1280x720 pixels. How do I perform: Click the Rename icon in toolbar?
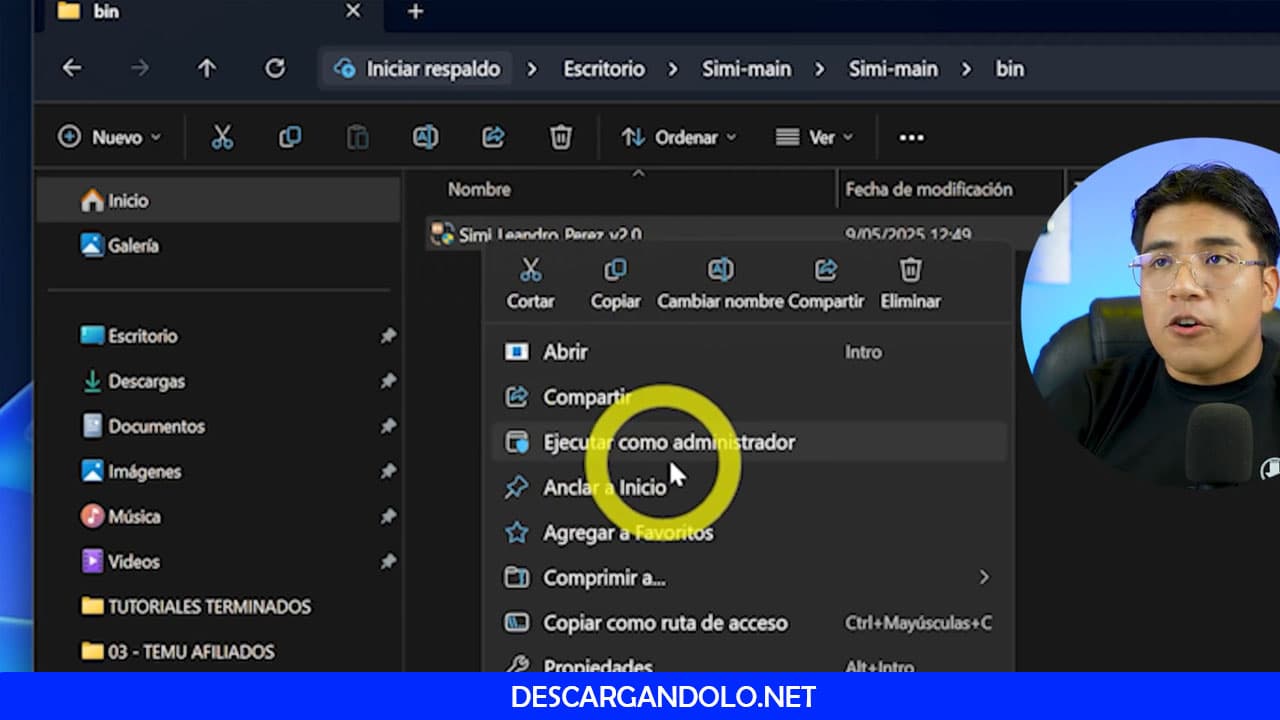tap(425, 137)
